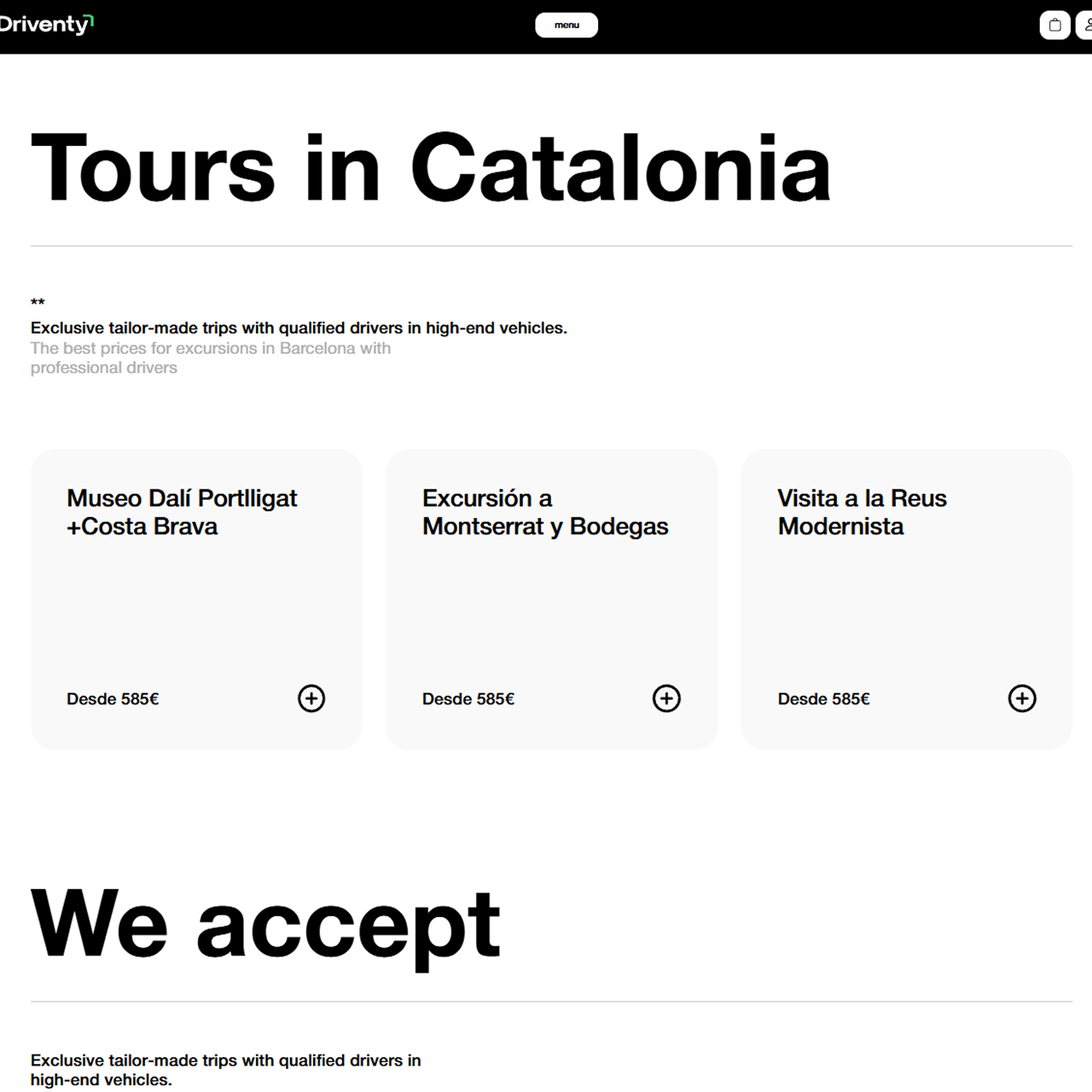Click the Driventy logo
Image resolution: width=1092 pixels, height=1092 pixels.
46,24
